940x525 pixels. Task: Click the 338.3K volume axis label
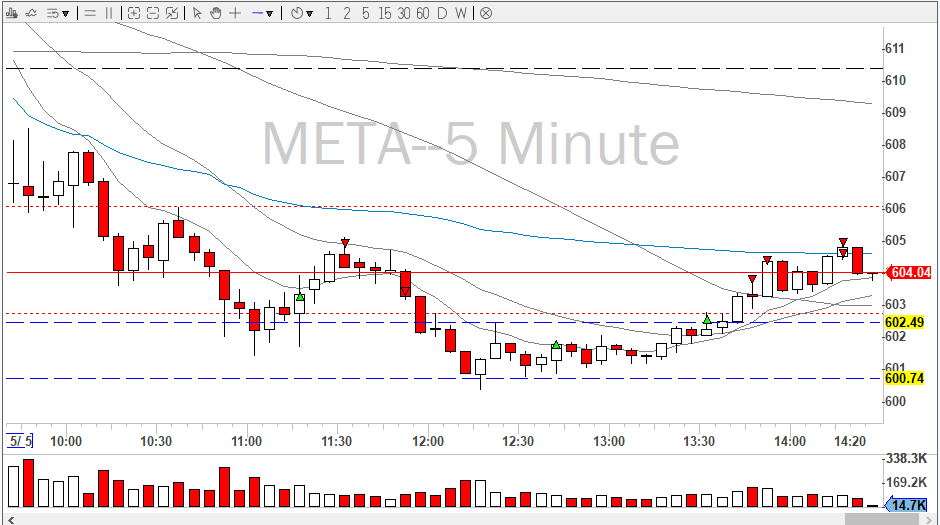[906, 458]
